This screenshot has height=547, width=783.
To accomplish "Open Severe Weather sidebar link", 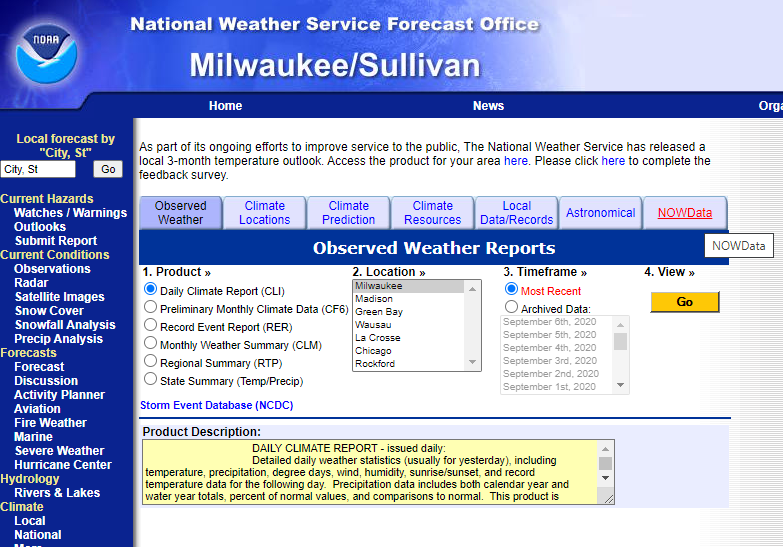I will click(x=59, y=451).
